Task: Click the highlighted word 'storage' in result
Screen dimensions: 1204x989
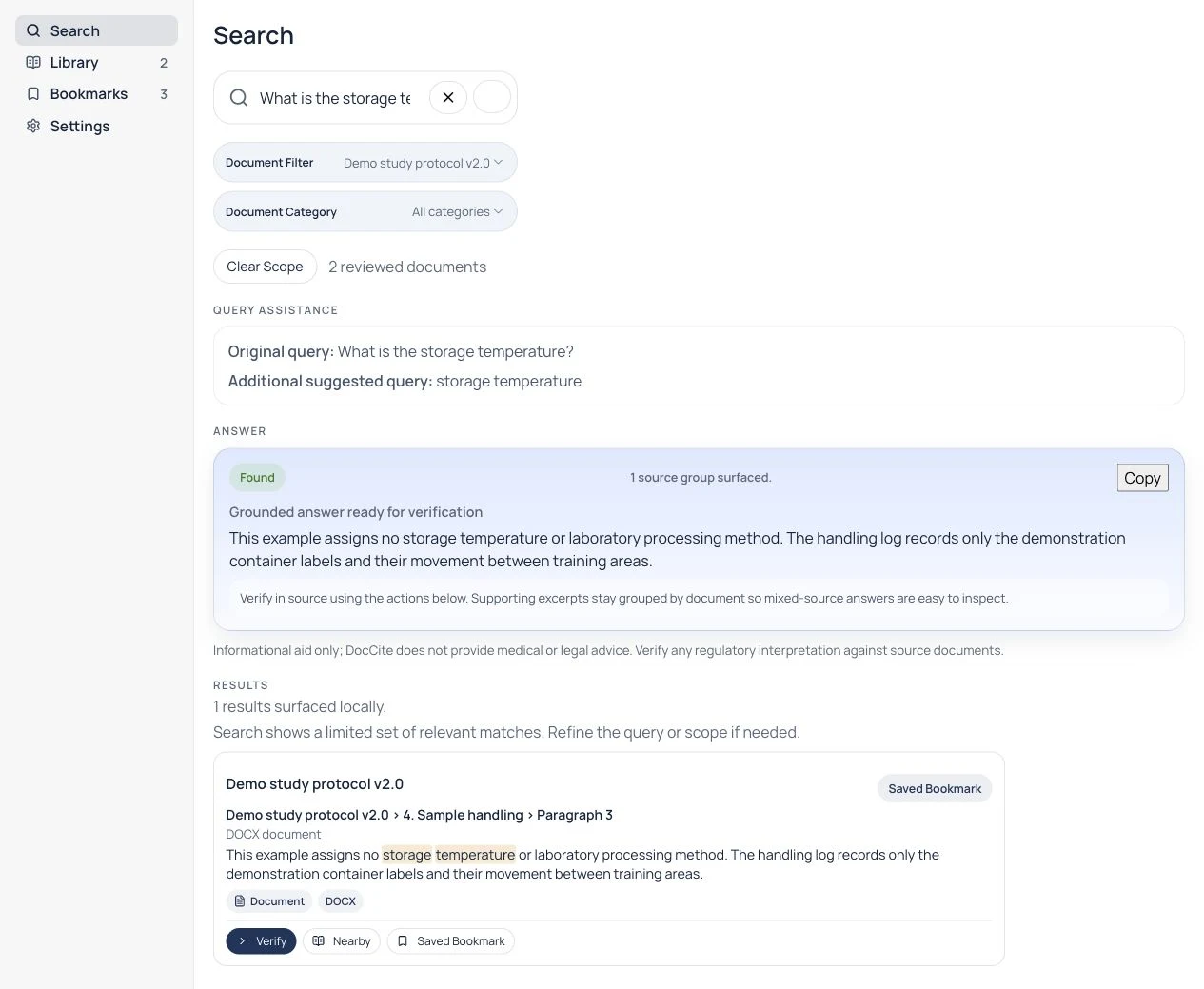Action: tap(406, 855)
